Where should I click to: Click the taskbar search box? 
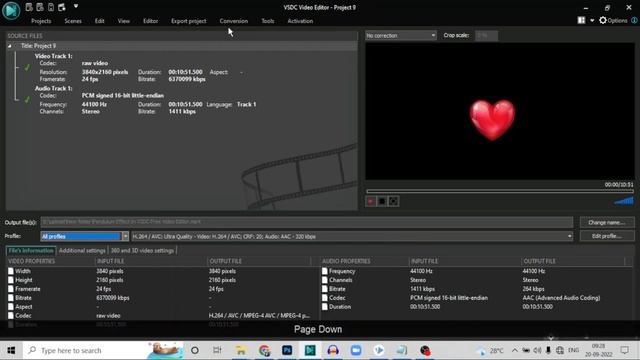pos(104,350)
